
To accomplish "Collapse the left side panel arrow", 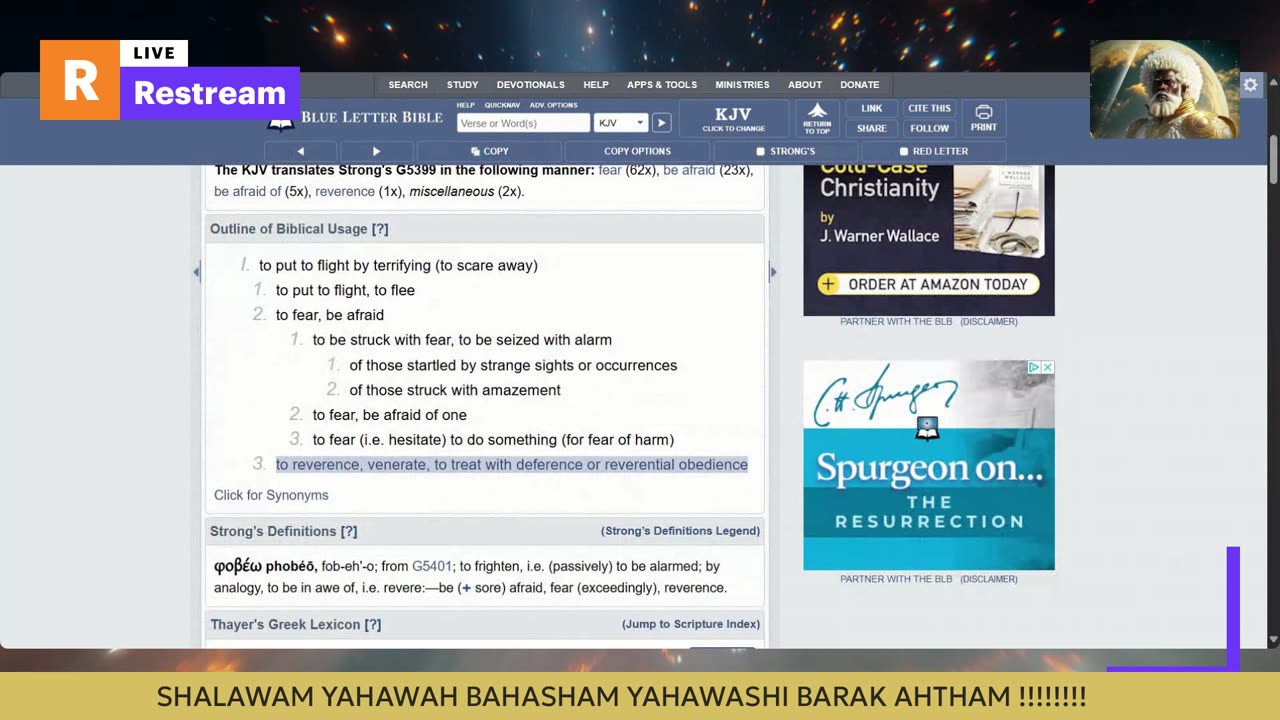I will (x=196, y=272).
